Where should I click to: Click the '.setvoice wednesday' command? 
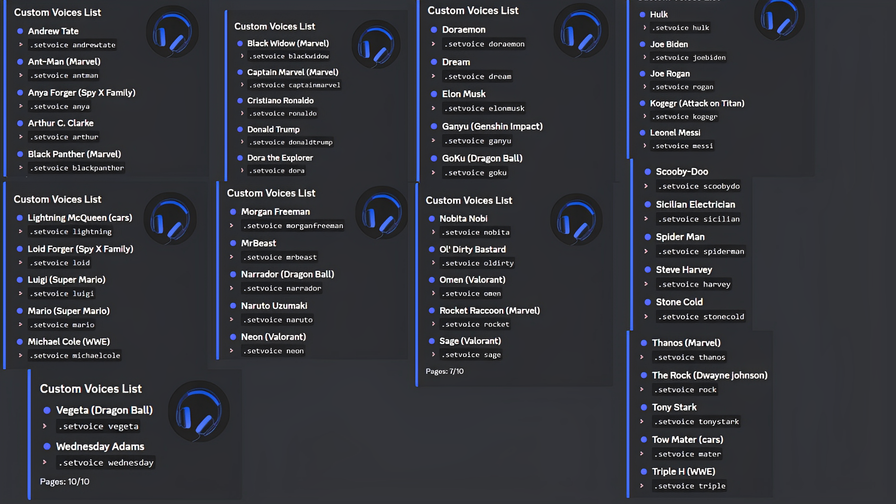[x=106, y=463]
